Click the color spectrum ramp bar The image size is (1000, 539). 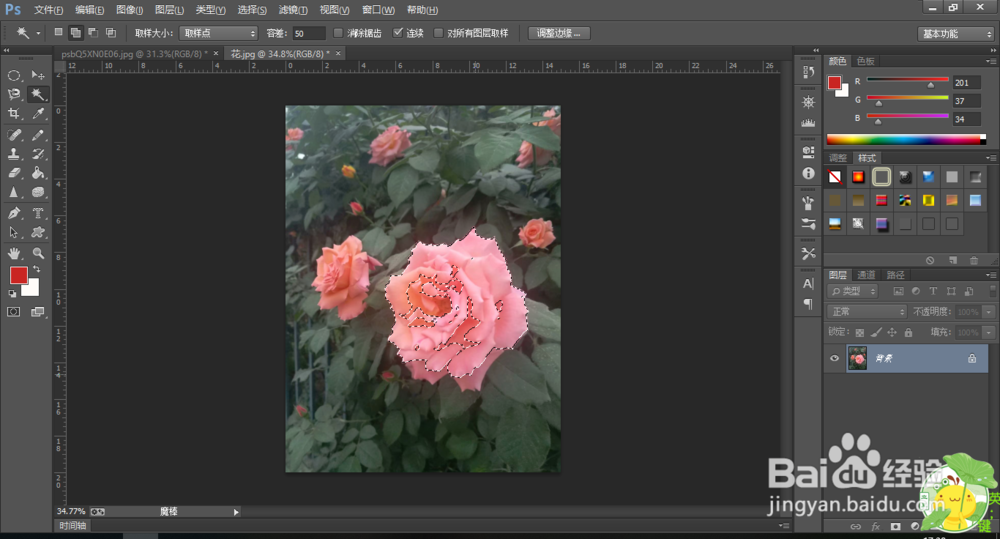906,139
